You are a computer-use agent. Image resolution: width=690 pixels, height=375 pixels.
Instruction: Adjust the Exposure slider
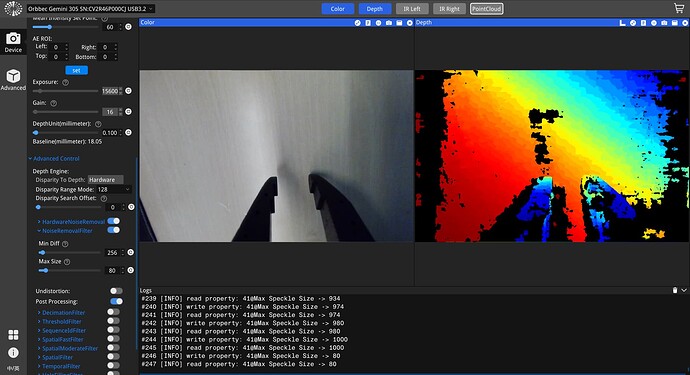66,91
